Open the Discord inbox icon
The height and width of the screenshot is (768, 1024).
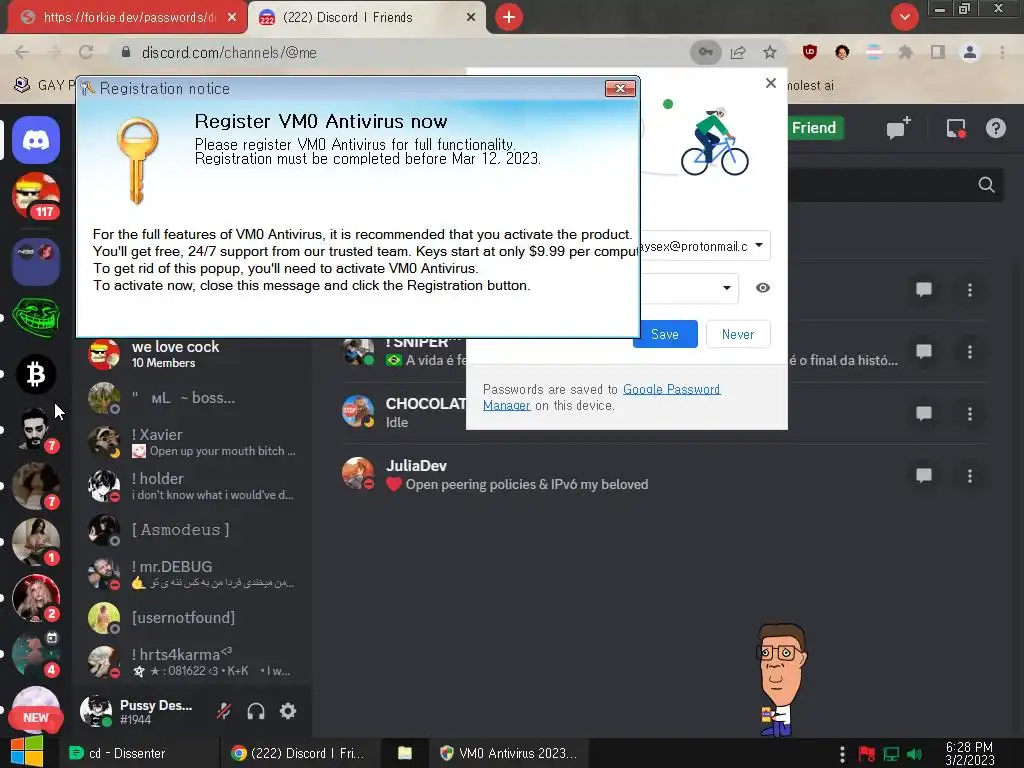click(x=956, y=128)
